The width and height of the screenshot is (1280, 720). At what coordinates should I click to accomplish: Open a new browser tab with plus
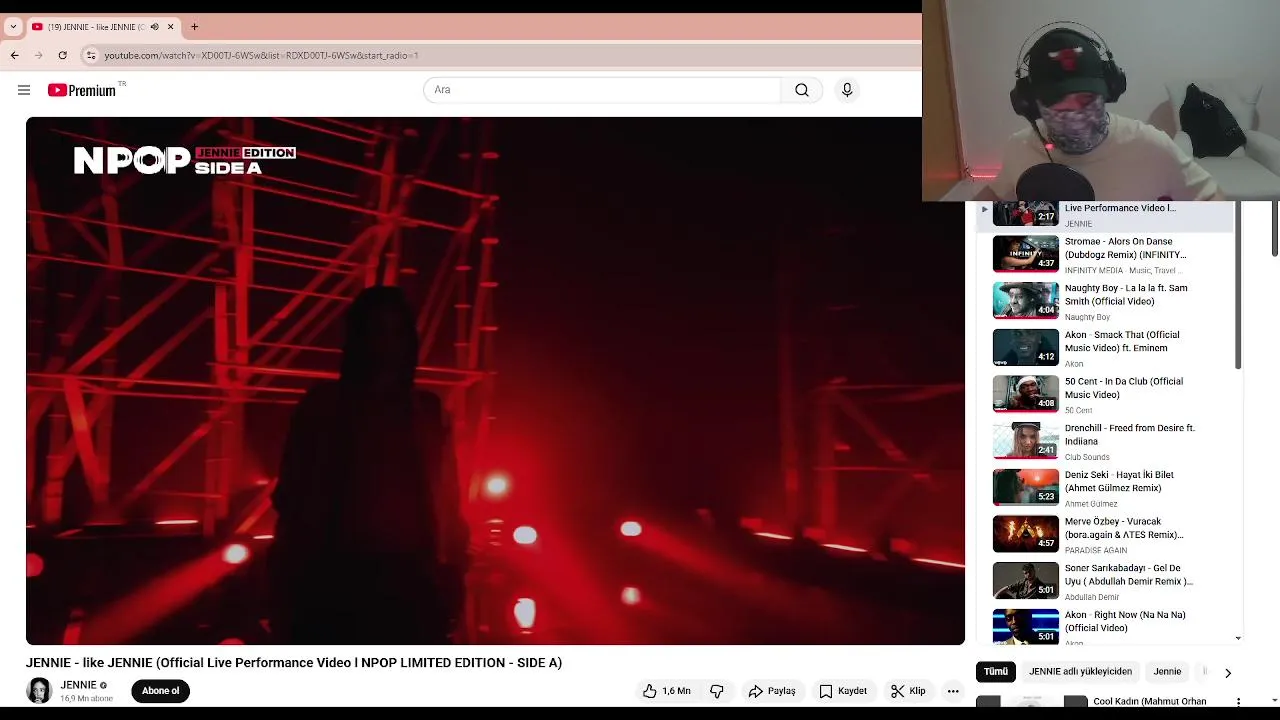(194, 27)
